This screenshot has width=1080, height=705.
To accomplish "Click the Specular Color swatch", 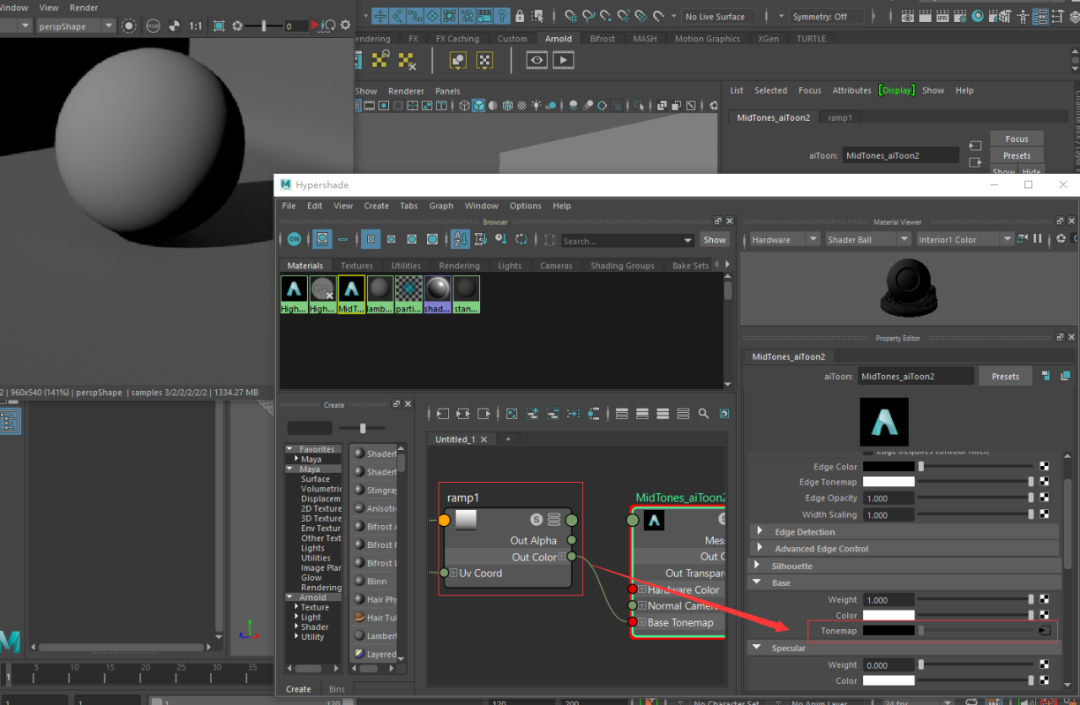I will 889,681.
